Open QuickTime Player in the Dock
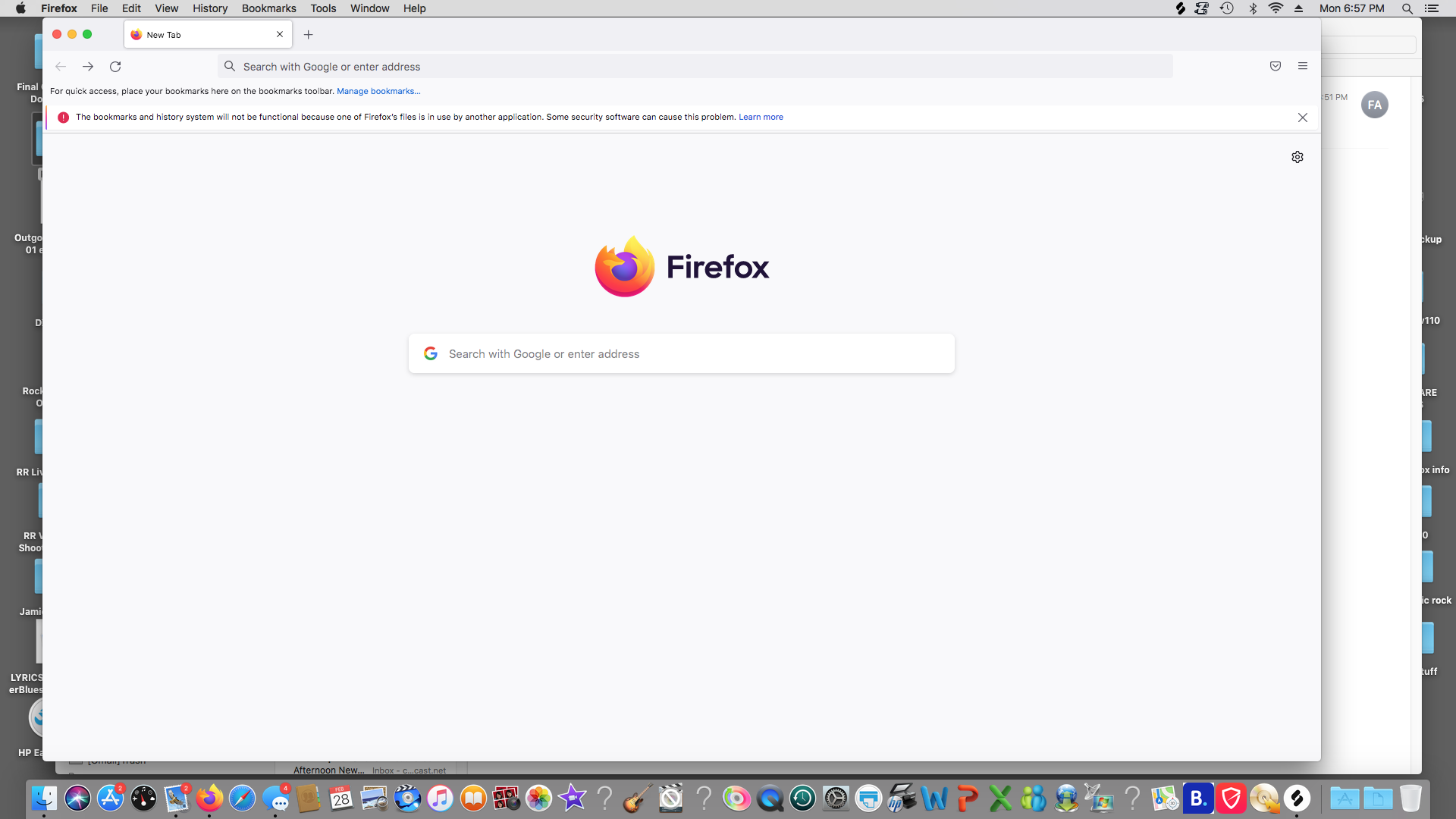The height and width of the screenshot is (819, 1456). [770, 798]
